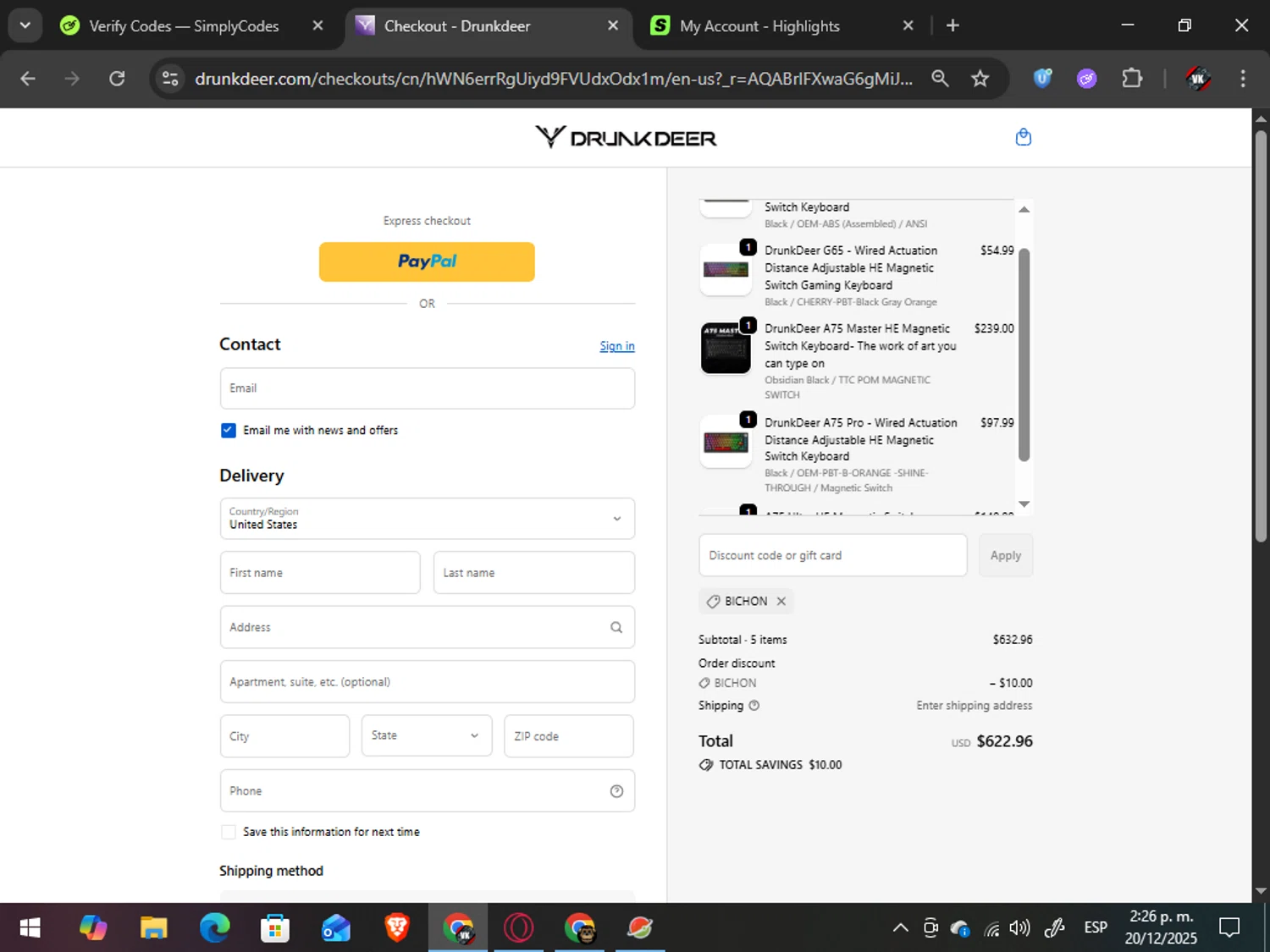Click the Discount code or gift card field
1270x952 pixels.
point(832,555)
